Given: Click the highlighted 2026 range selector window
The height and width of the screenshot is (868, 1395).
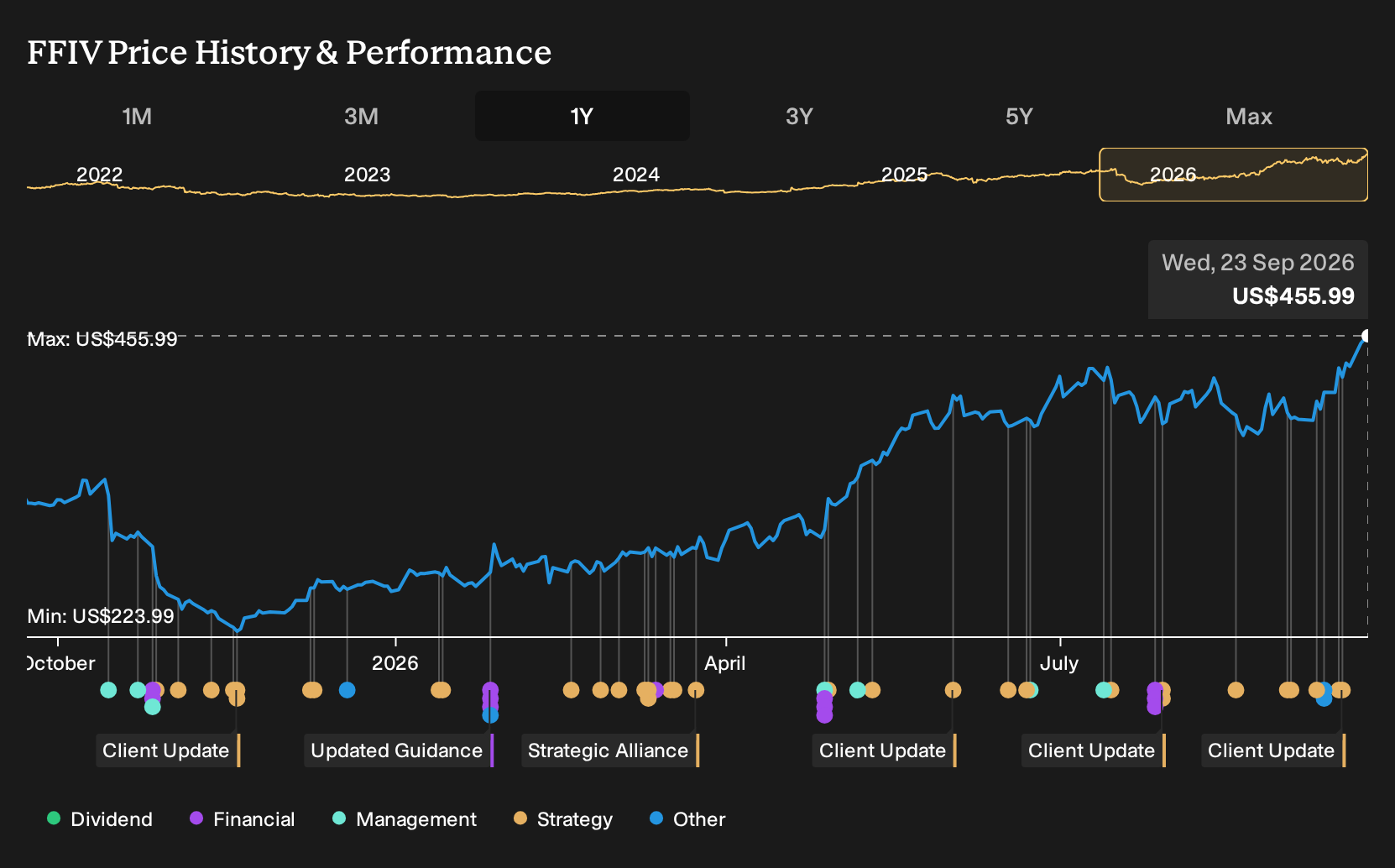Looking at the screenshot, I should [x=1233, y=175].
